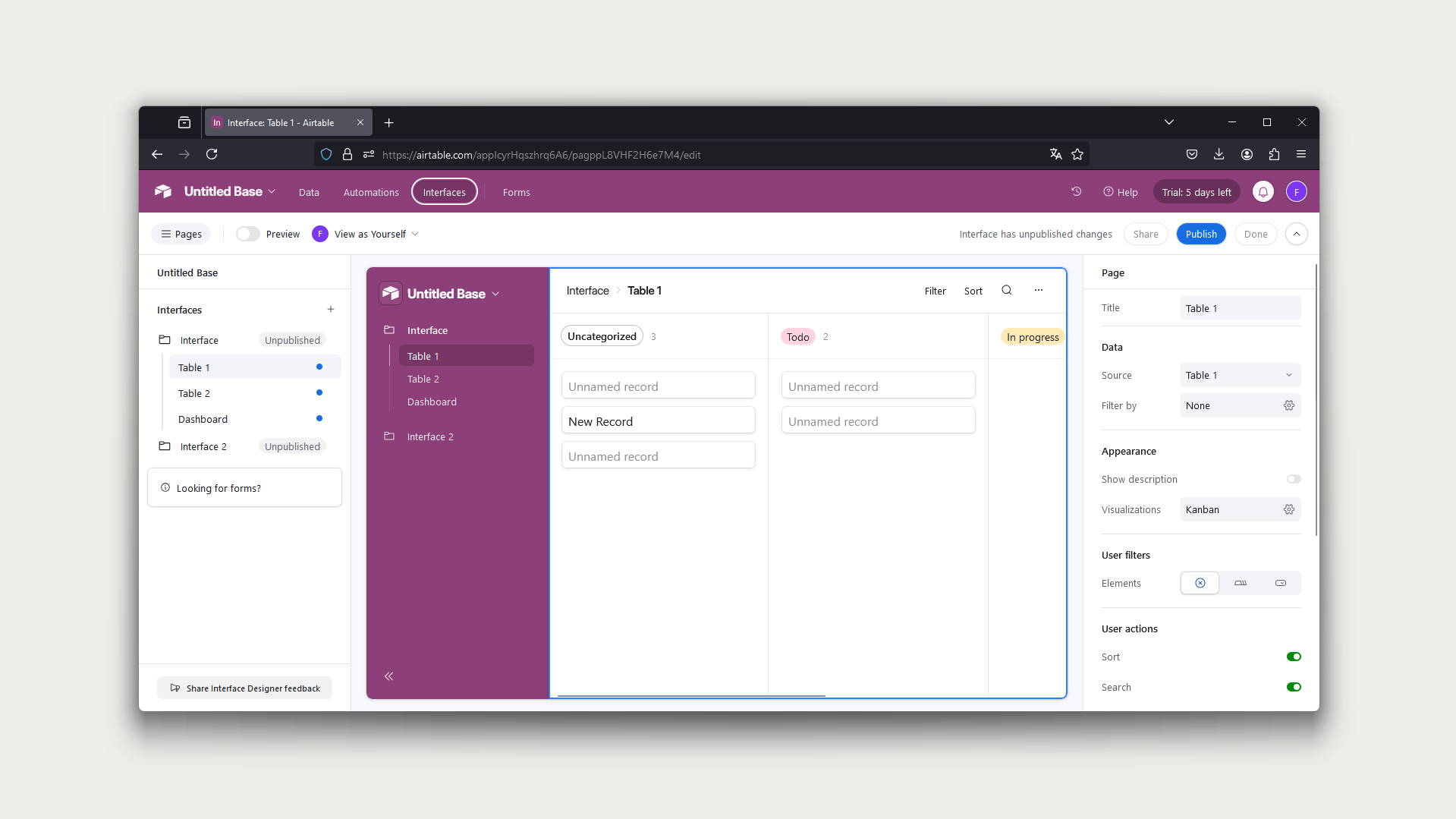Select the no-elements option for user filters
The width and height of the screenshot is (1456, 819).
tap(1200, 583)
